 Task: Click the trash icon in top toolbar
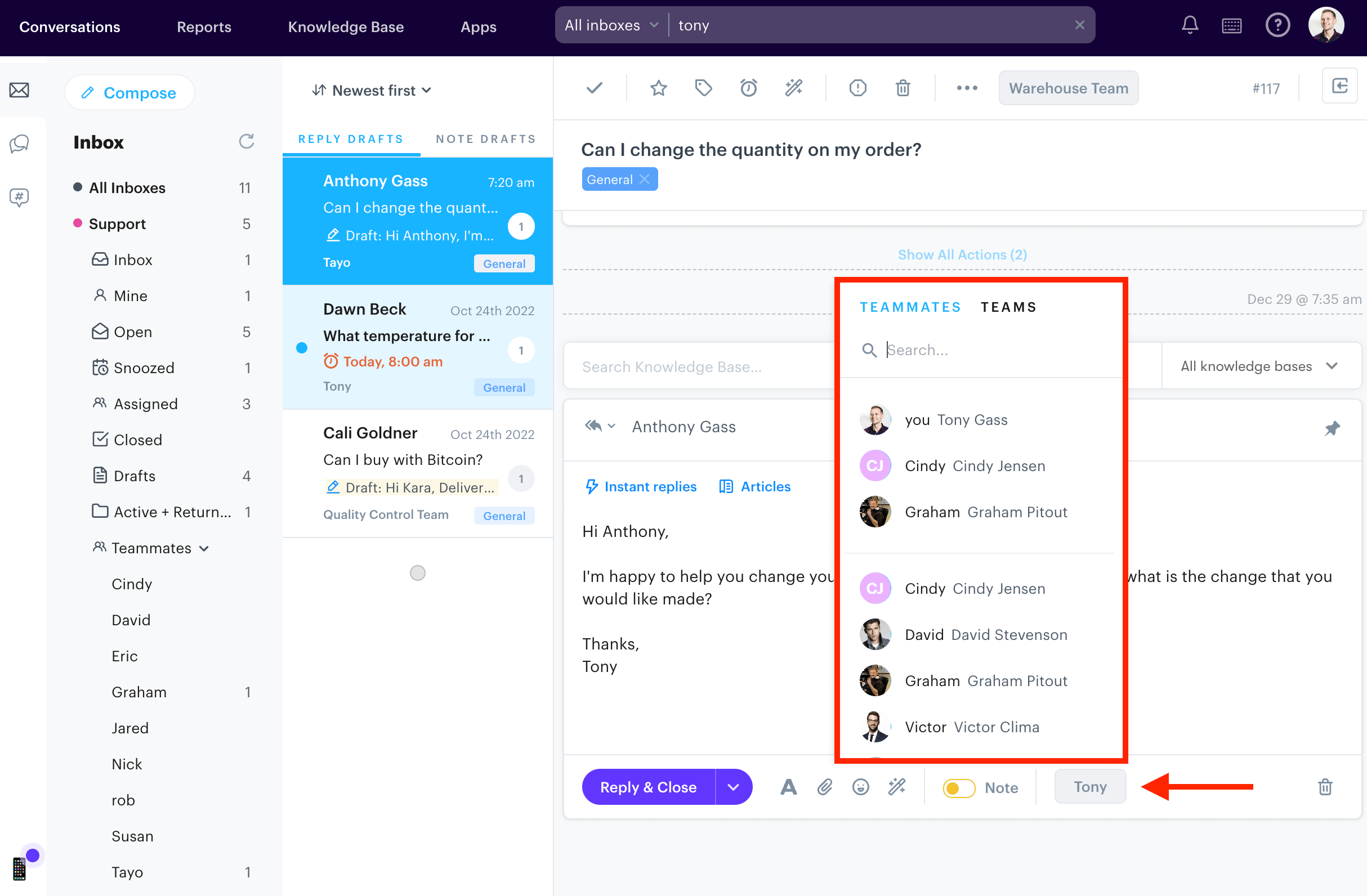(x=903, y=88)
